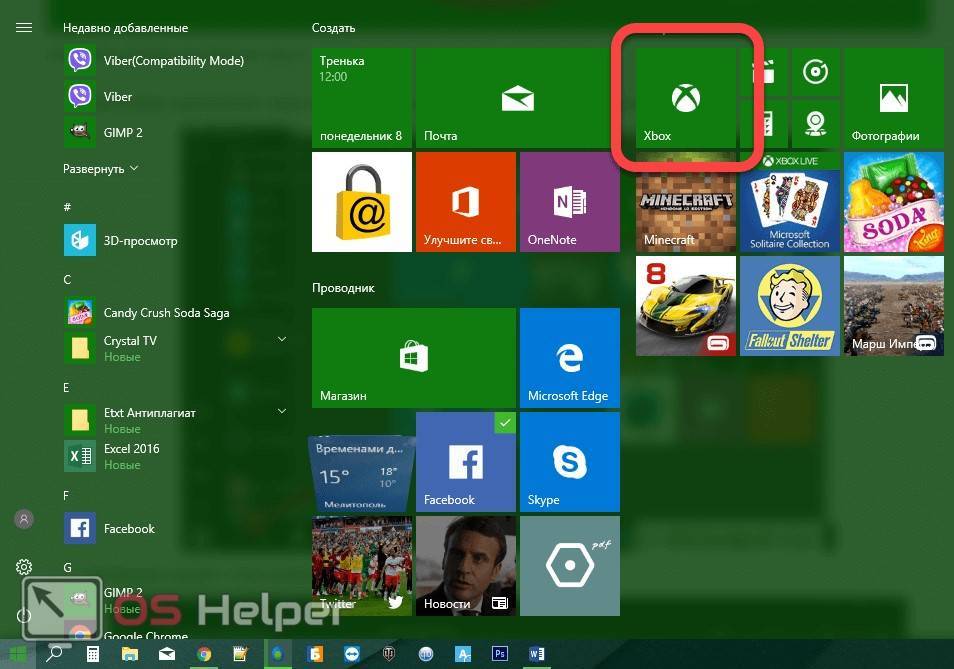Viewport: 954px width, 669px height.
Task: Open the Settings gear in the left rail
Action: click(x=24, y=567)
